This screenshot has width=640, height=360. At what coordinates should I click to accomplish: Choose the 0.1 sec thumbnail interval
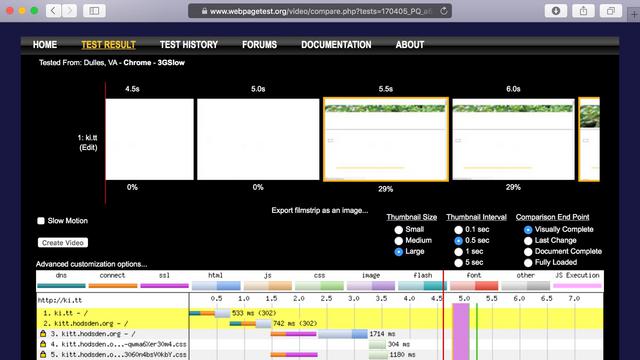[458, 230]
